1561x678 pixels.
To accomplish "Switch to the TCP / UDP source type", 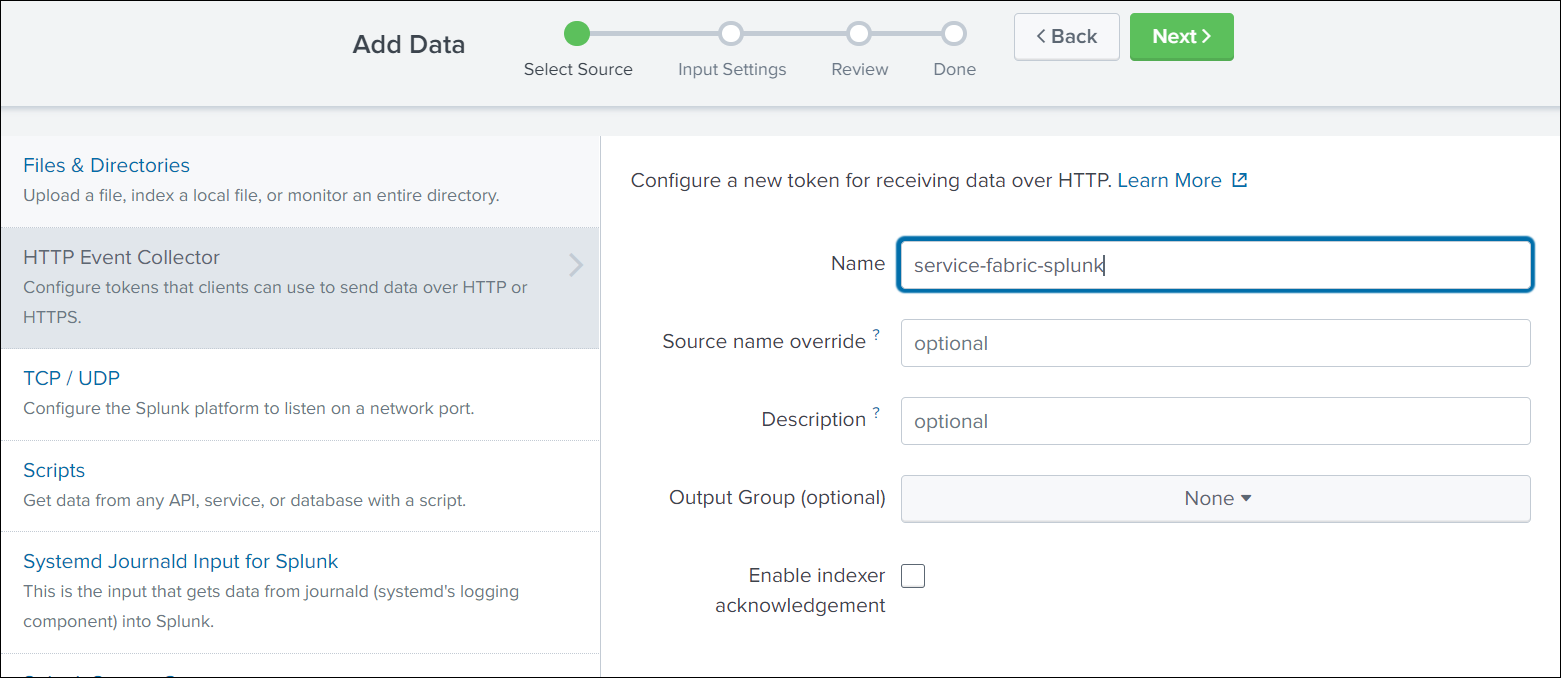I will click(x=71, y=378).
